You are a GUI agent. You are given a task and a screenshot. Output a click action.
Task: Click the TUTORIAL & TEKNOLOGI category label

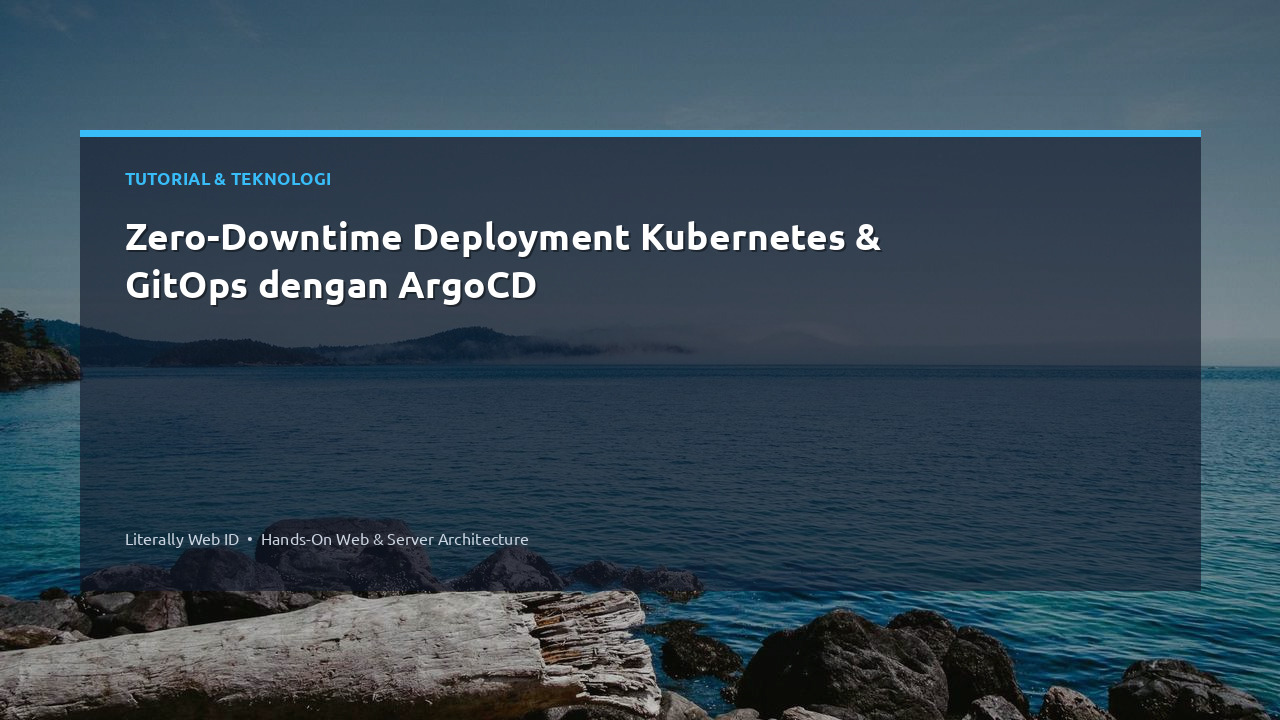228,179
